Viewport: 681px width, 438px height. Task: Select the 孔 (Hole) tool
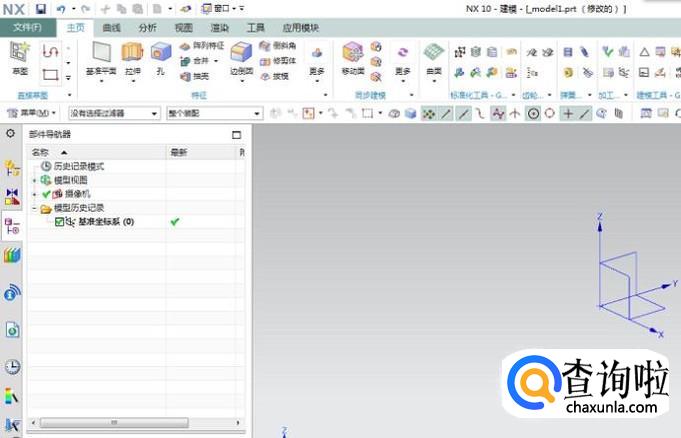[160, 57]
